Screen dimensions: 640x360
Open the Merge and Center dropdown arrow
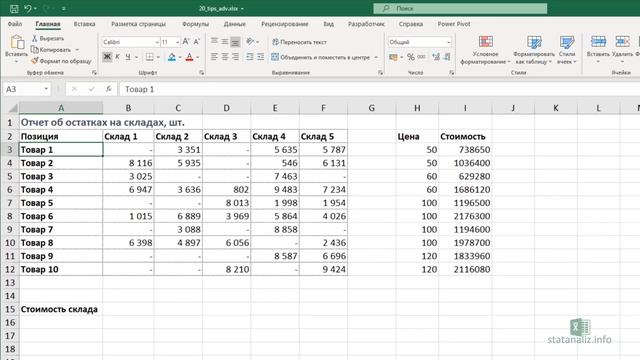[x=376, y=58]
